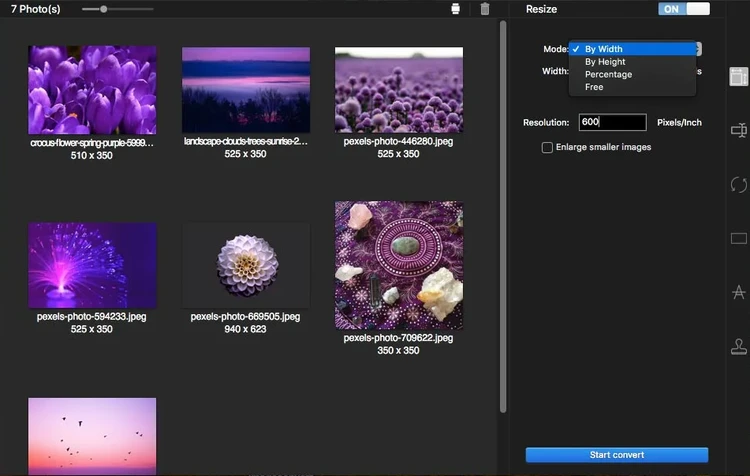
Task: Enable the Enlarge smaller images checkbox
Action: point(547,147)
